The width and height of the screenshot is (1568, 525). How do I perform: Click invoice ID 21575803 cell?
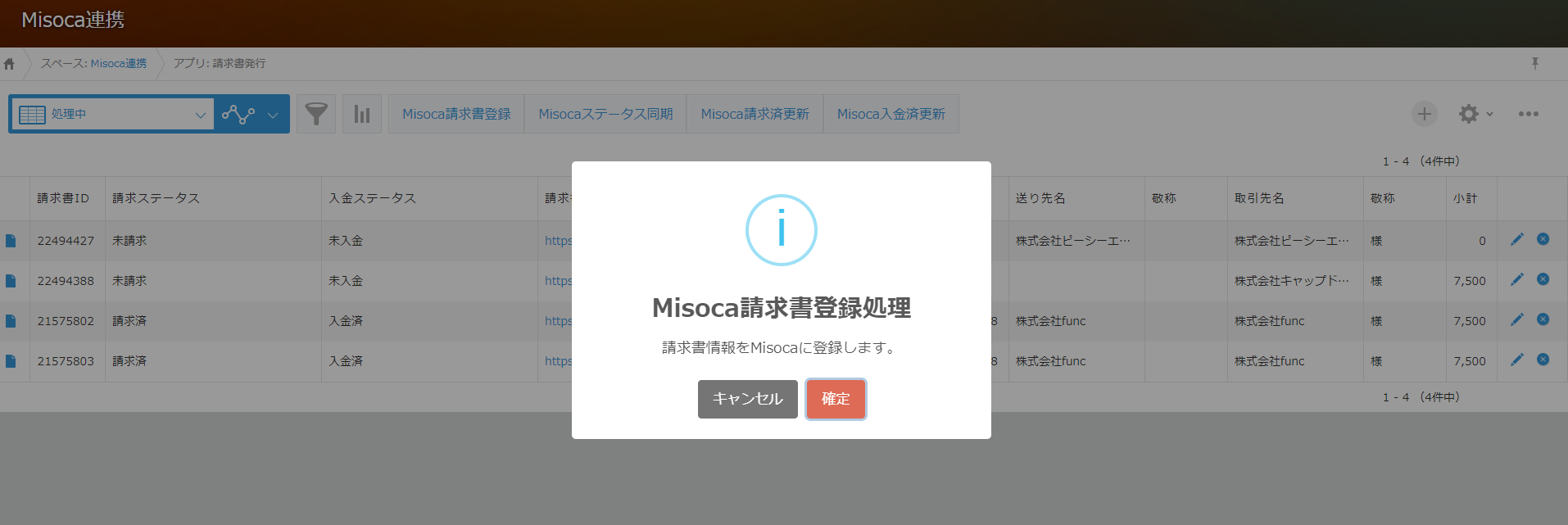[x=66, y=361]
